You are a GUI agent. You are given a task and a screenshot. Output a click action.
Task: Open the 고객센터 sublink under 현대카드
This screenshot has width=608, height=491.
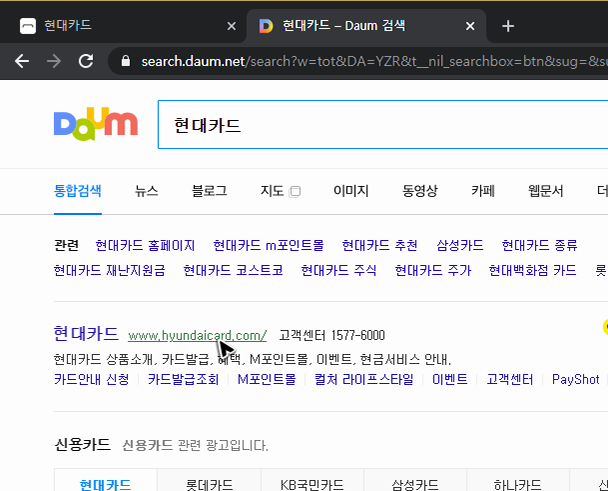(510, 379)
